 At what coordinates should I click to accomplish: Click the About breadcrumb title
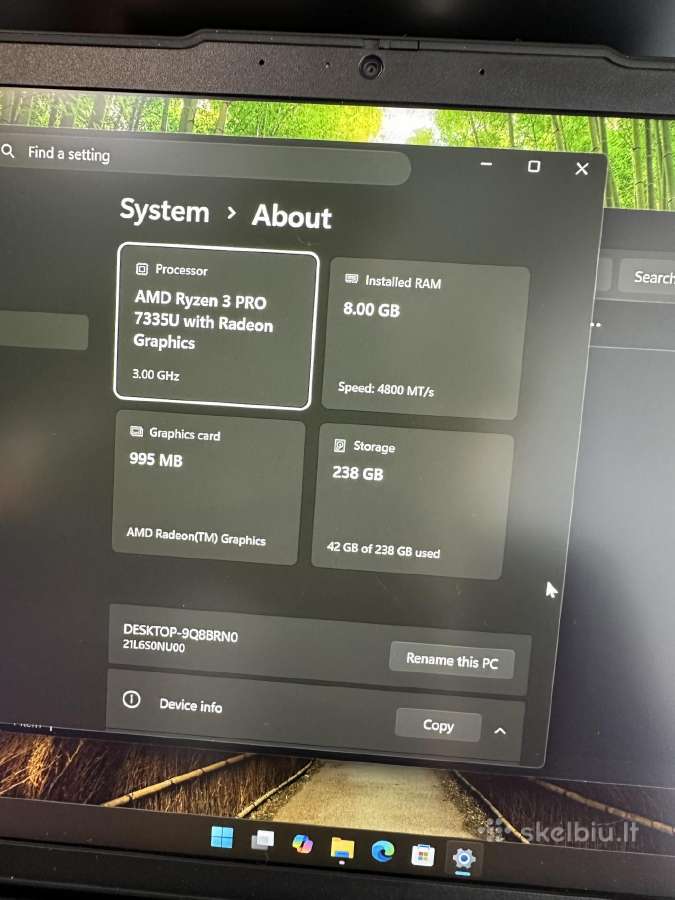[x=292, y=216]
